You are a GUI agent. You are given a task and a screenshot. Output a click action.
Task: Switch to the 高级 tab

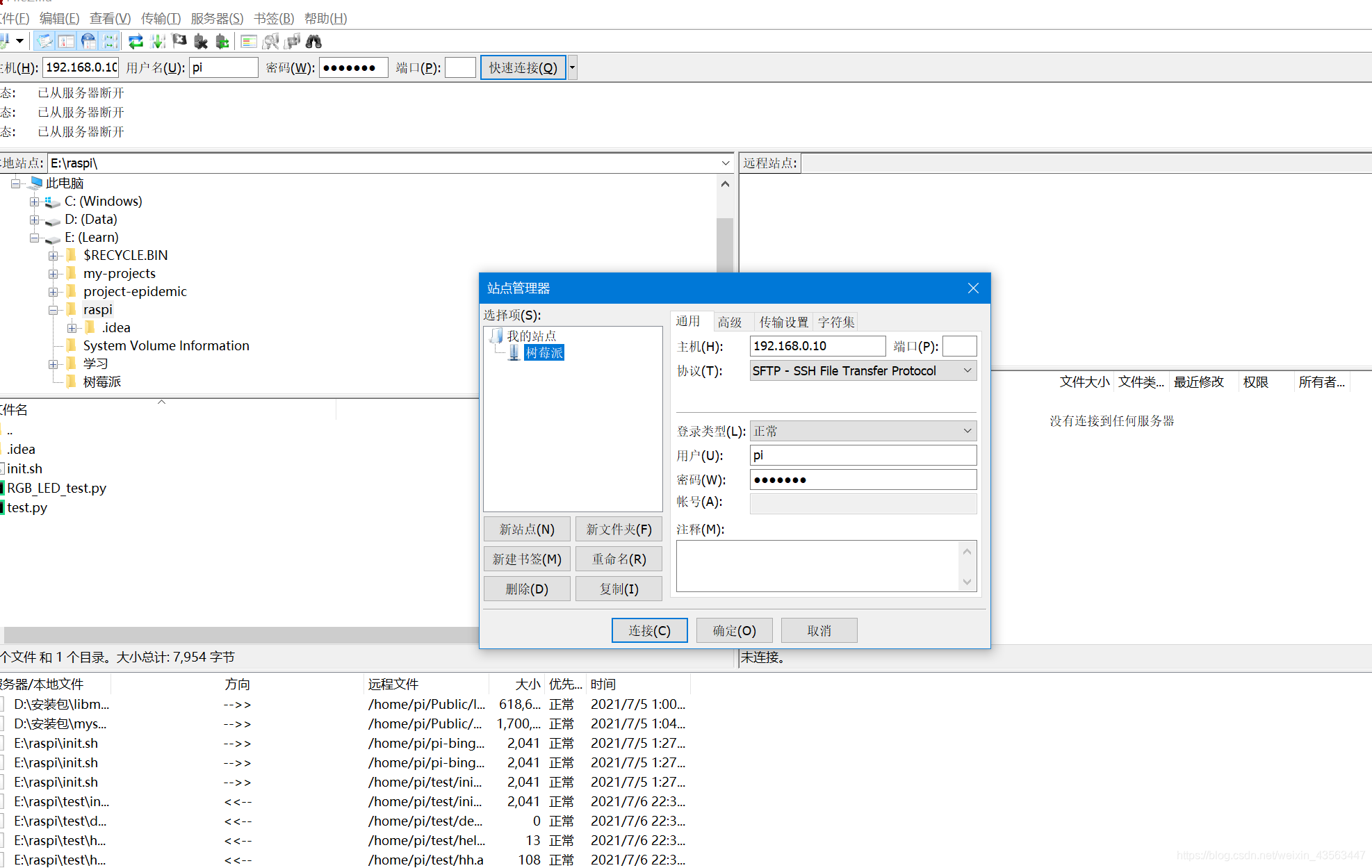click(730, 322)
